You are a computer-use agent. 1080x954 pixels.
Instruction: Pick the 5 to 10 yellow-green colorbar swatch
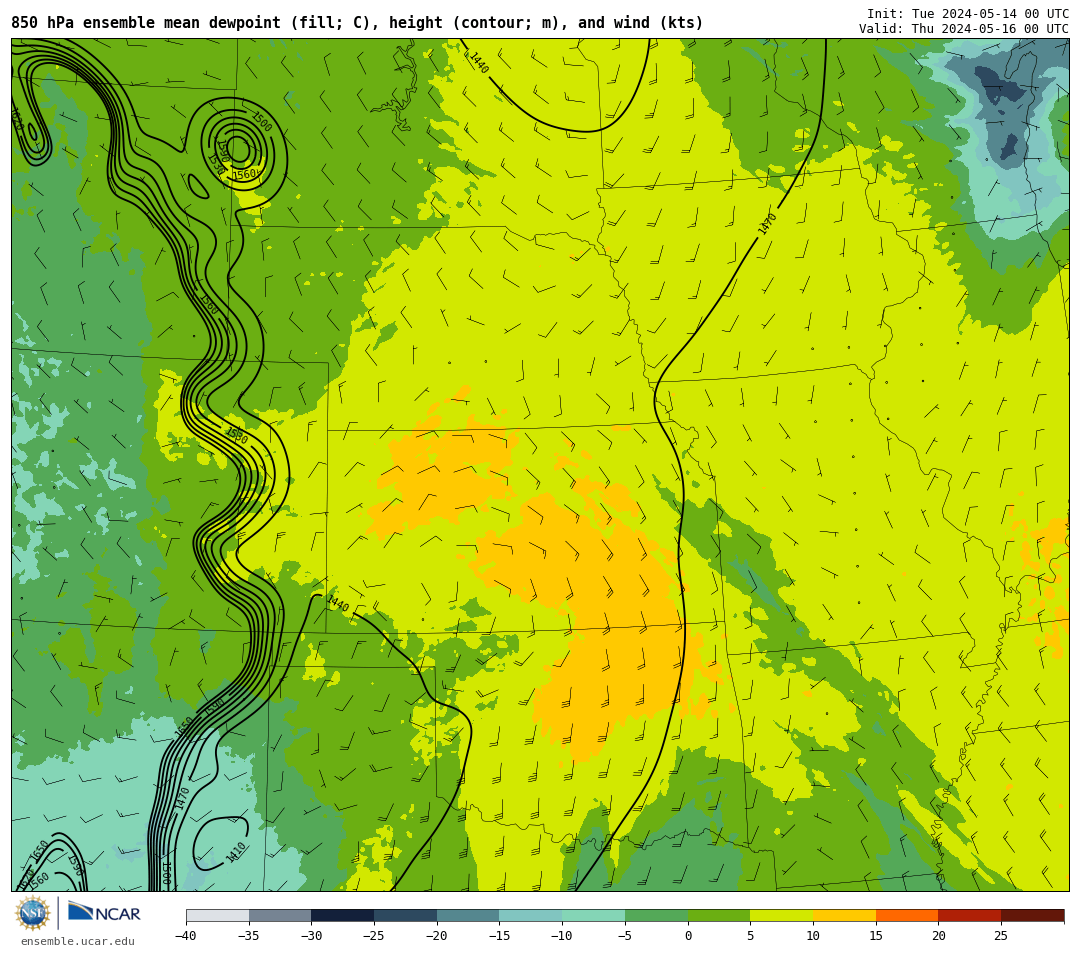[x=781, y=915]
